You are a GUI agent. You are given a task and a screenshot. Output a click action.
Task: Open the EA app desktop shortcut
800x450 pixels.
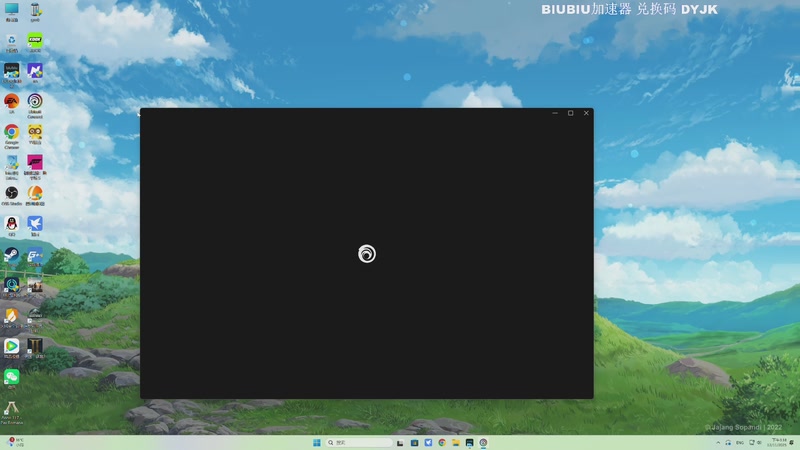(x=11, y=104)
